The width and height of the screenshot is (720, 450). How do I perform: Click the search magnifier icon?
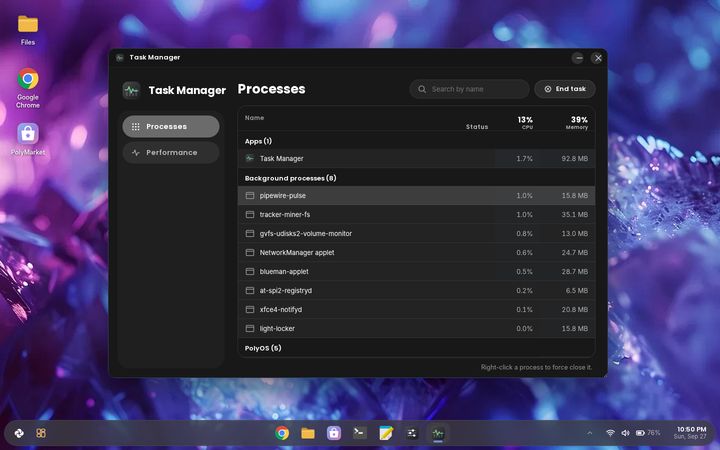click(x=422, y=89)
